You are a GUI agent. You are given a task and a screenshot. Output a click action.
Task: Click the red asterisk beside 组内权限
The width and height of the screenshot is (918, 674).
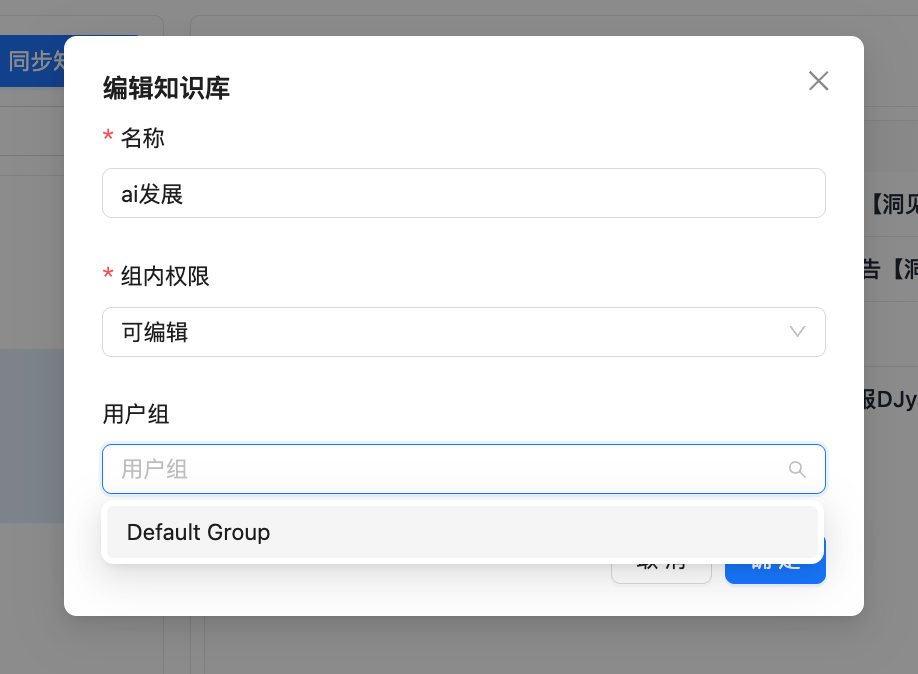(108, 277)
